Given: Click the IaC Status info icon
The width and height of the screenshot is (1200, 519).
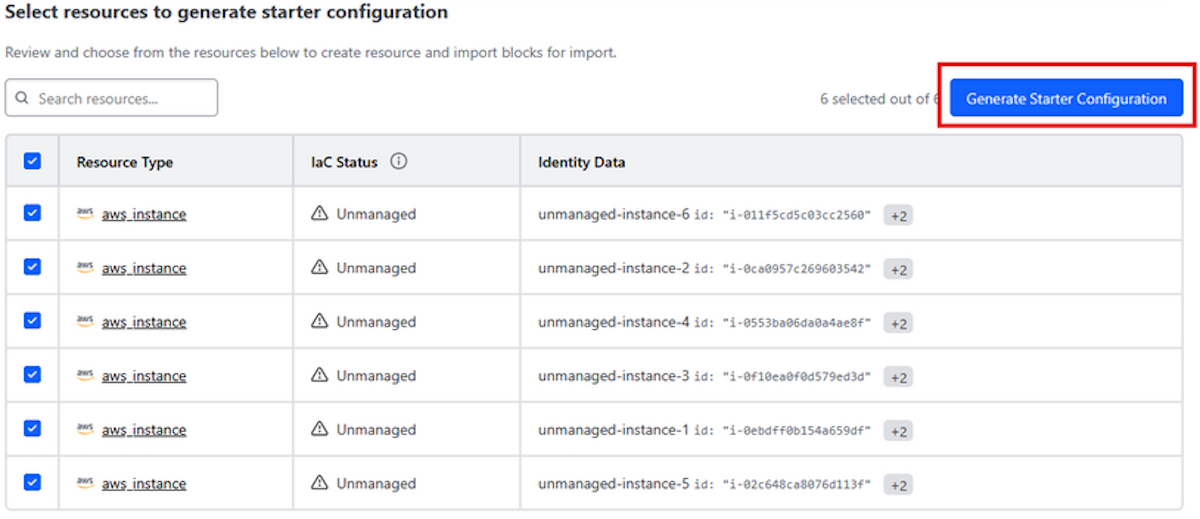Looking at the screenshot, I should coord(399,162).
